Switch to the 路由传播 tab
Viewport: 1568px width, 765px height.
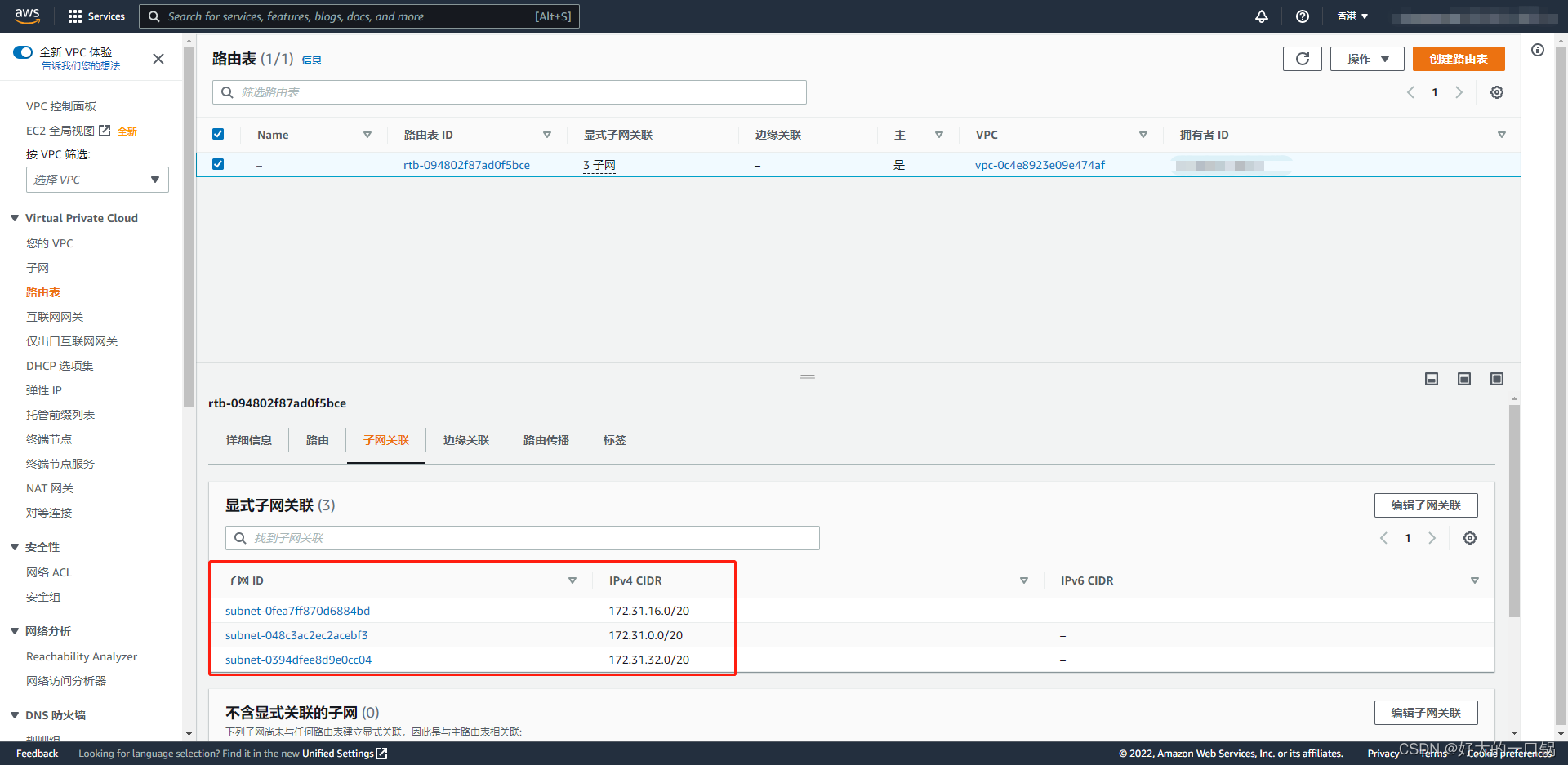546,440
